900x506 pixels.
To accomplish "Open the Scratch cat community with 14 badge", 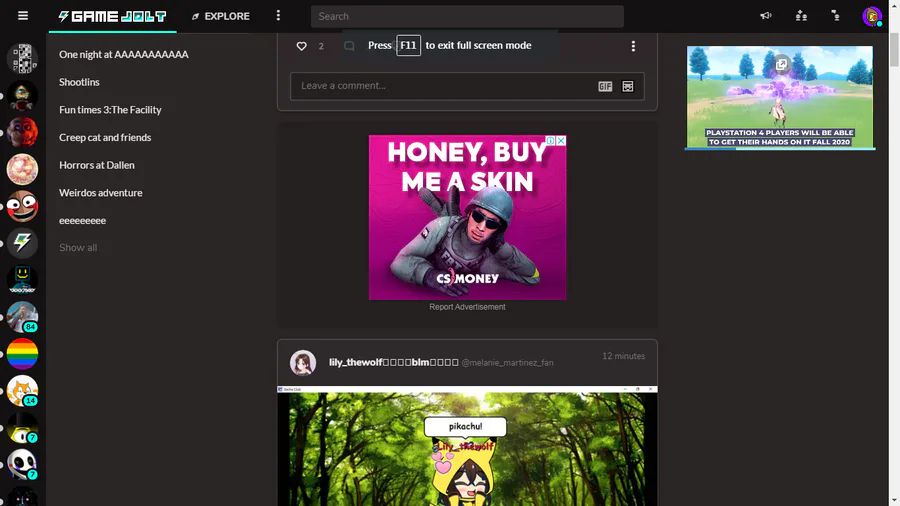I will click(22, 391).
